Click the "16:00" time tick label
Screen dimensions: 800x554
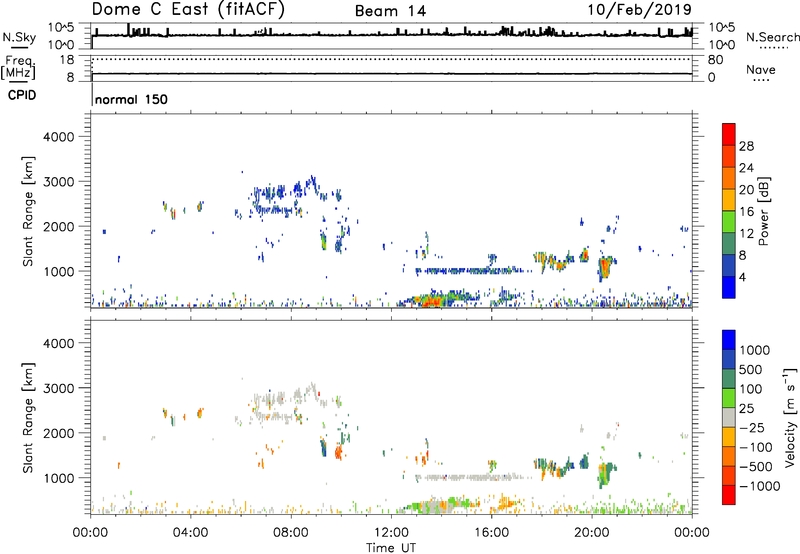click(x=491, y=533)
